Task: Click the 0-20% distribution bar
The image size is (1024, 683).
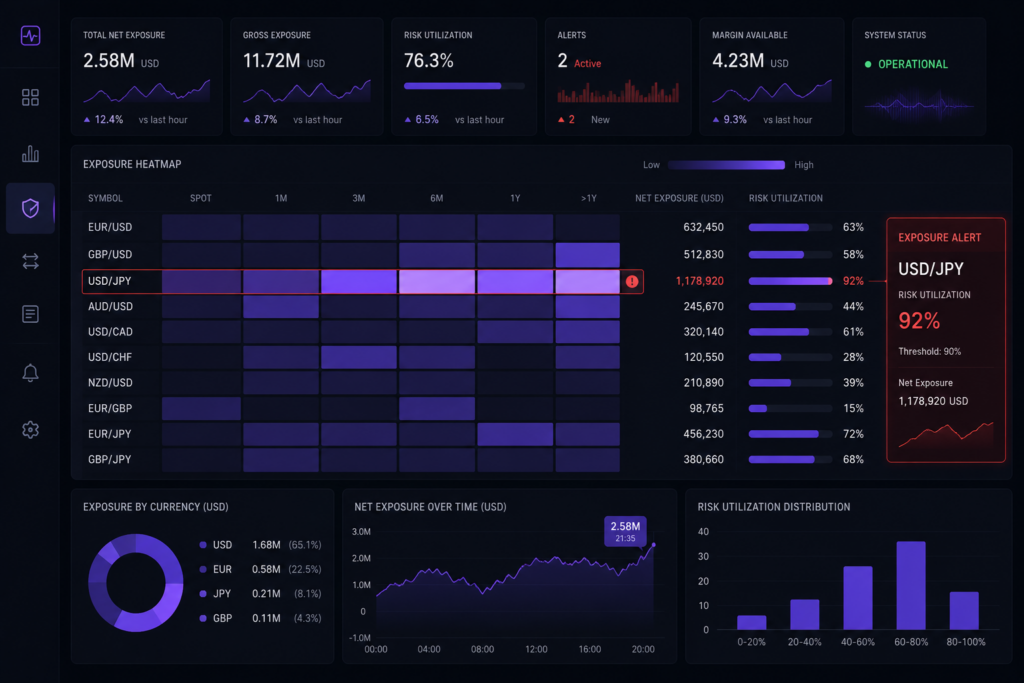Action: pyautogui.click(x=752, y=622)
